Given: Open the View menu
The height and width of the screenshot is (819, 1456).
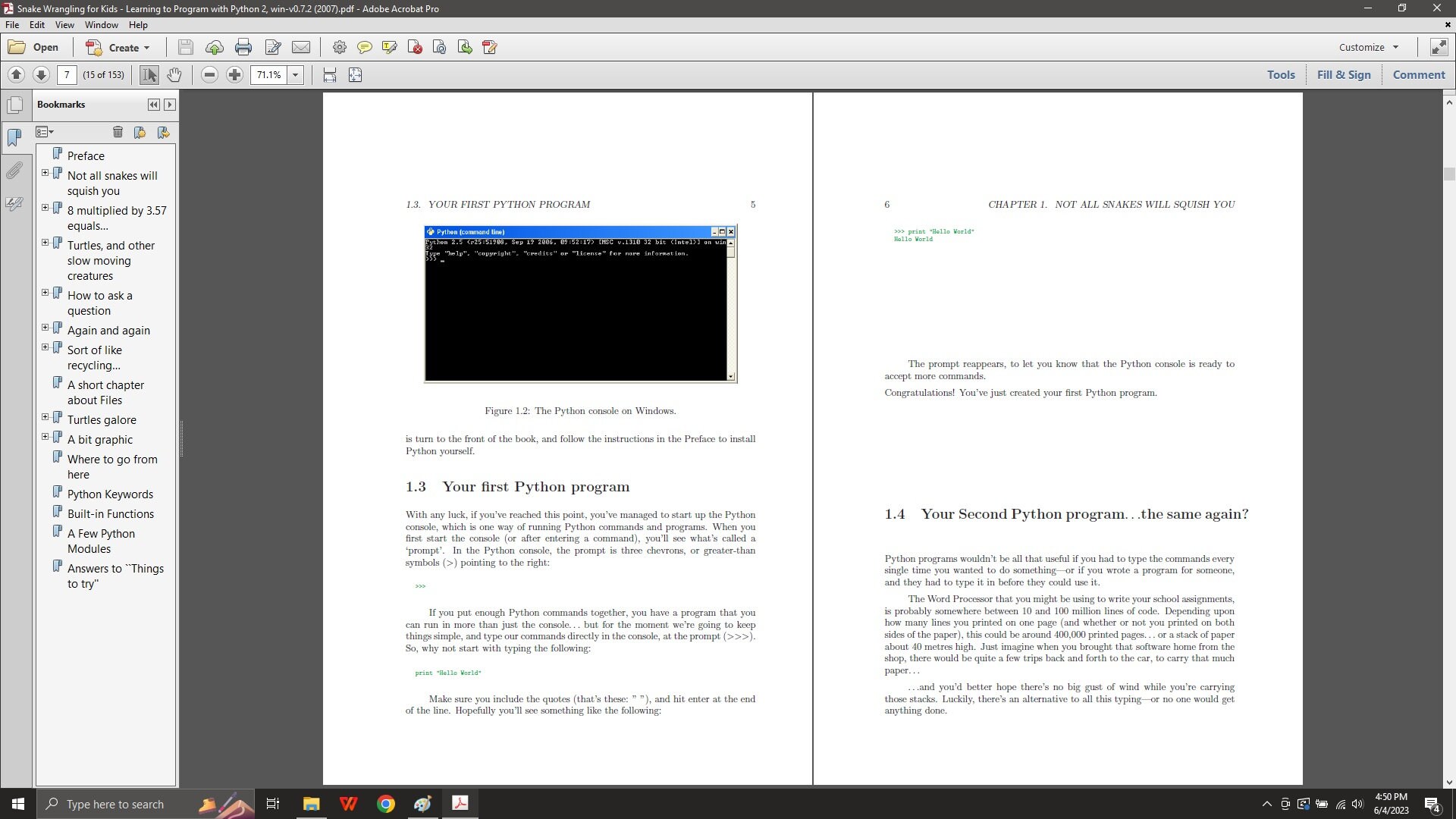Looking at the screenshot, I should (x=64, y=25).
